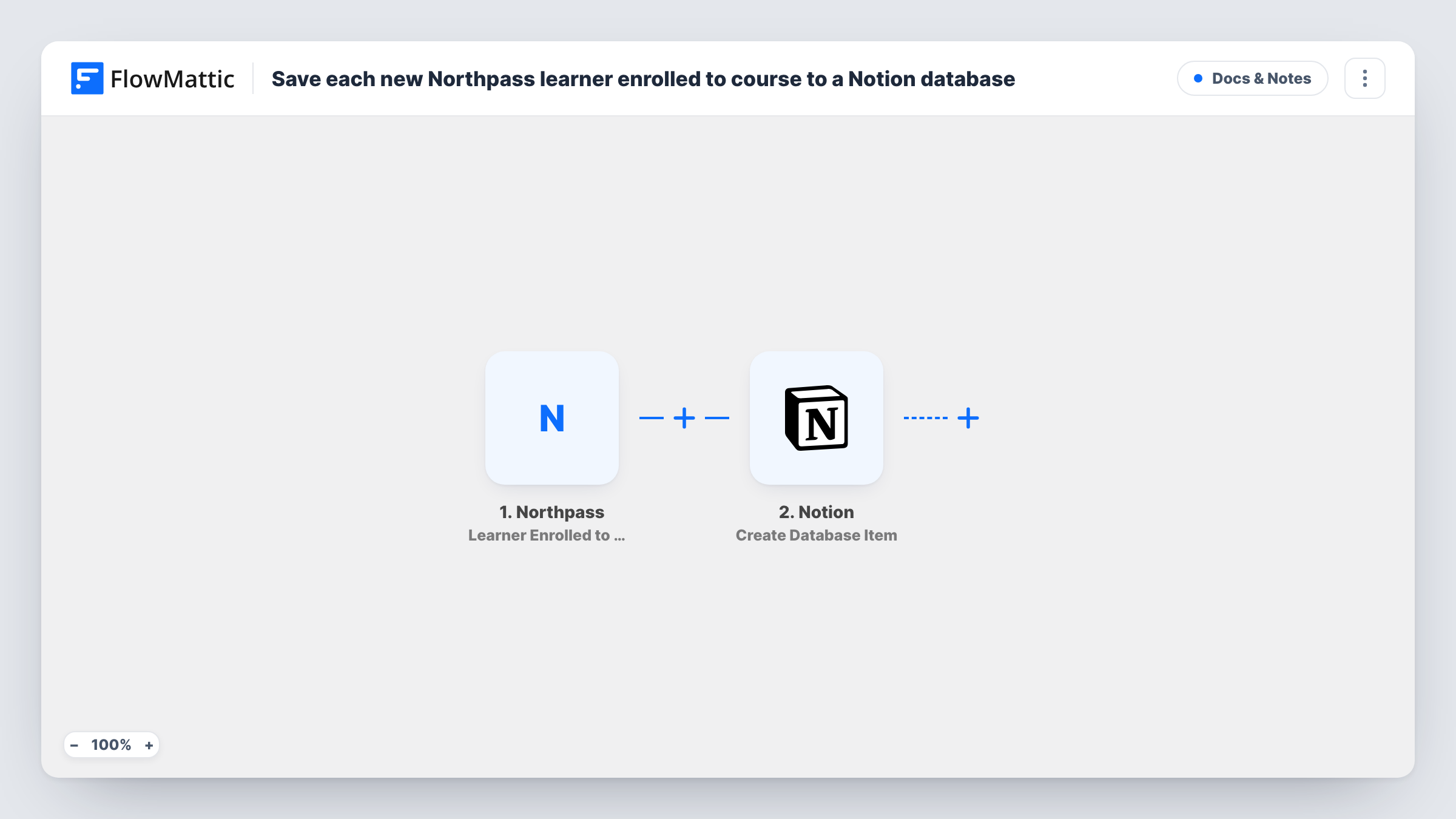Viewport: 1456px width, 819px height.
Task: Click the FlowMattic wordmark text
Action: pyautogui.click(x=172, y=79)
